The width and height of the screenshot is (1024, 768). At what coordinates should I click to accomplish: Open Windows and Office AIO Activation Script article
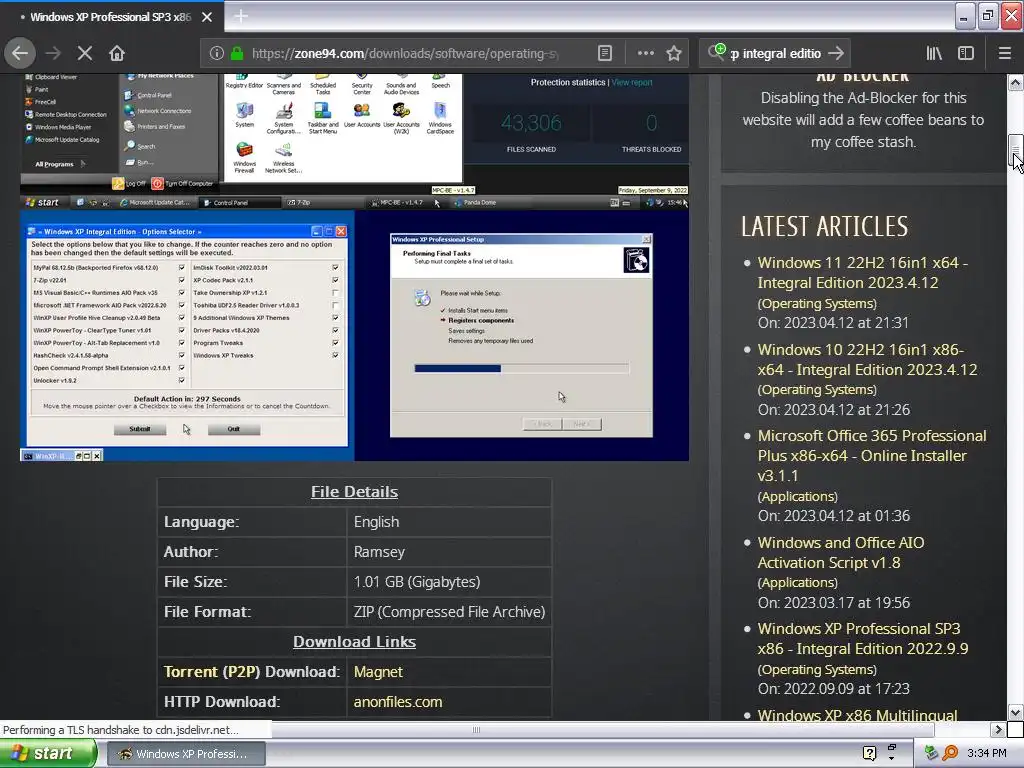tap(840, 552)
